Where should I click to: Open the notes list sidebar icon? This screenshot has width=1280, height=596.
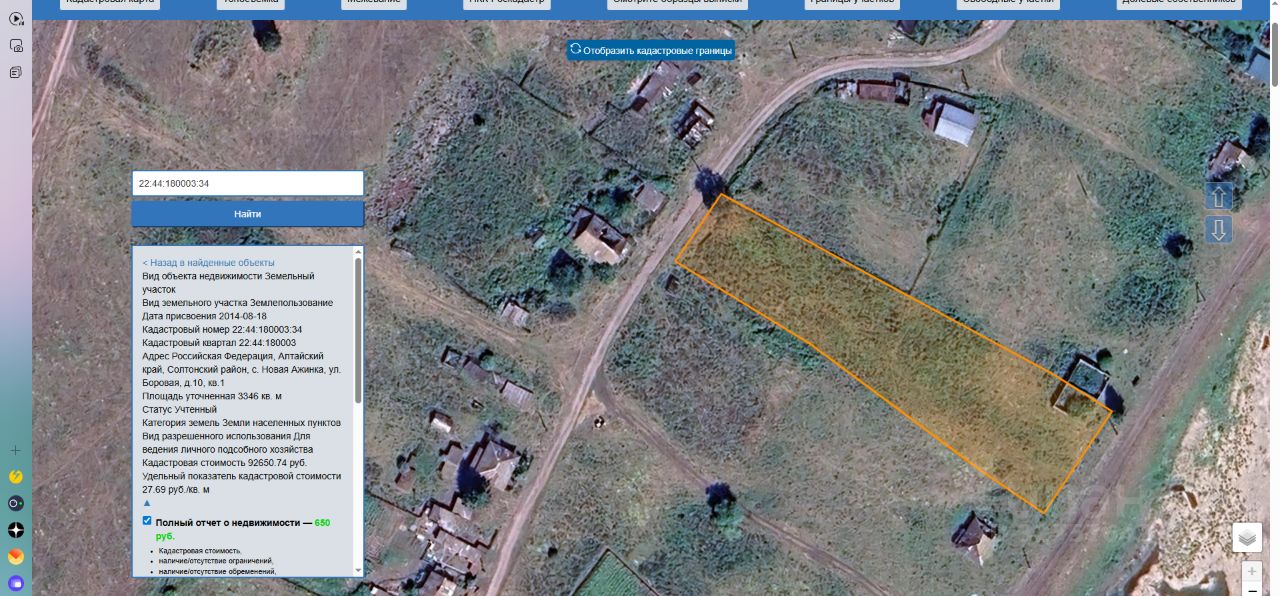16,72
